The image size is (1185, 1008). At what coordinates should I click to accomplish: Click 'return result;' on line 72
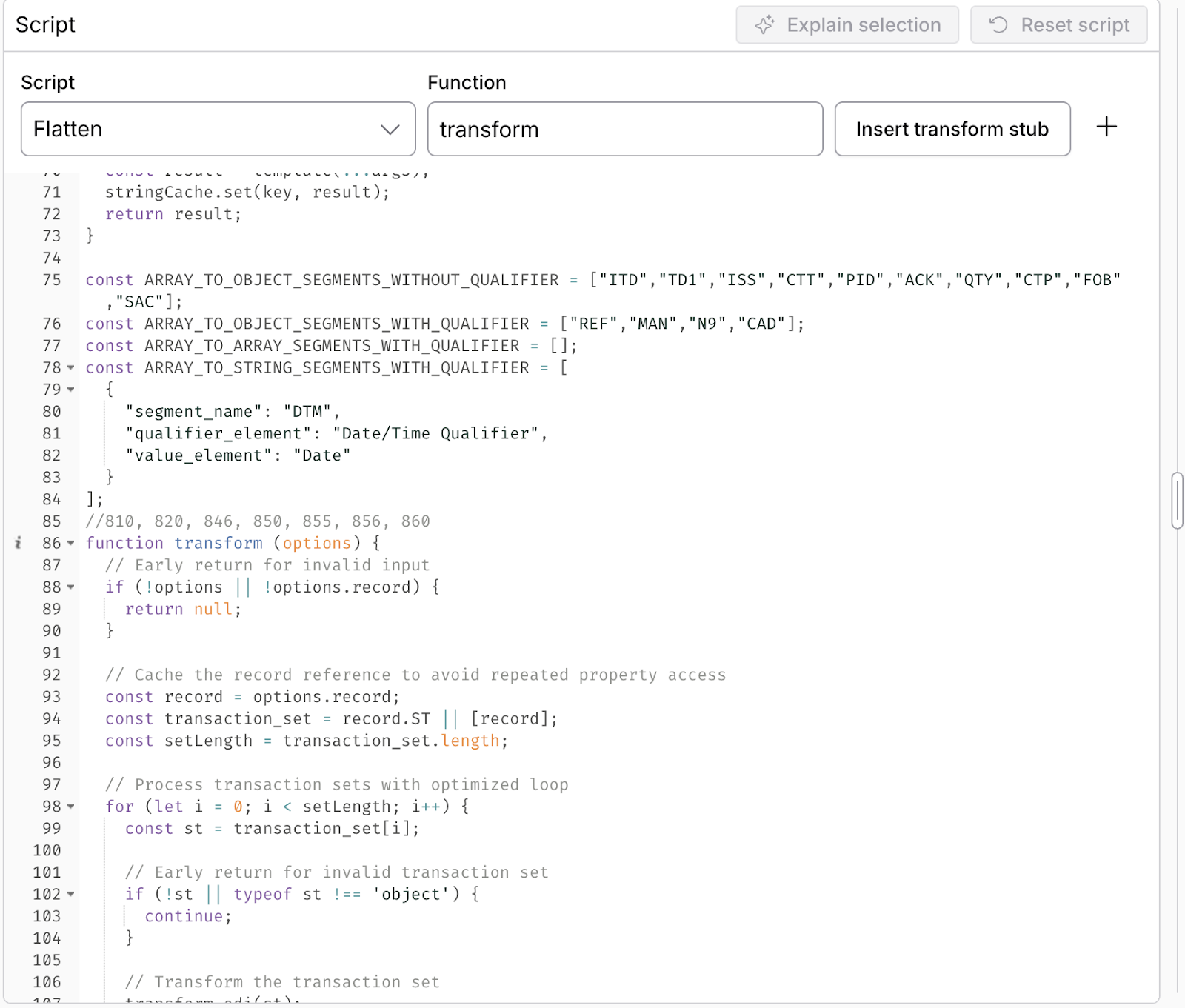[x=174, y=214]
